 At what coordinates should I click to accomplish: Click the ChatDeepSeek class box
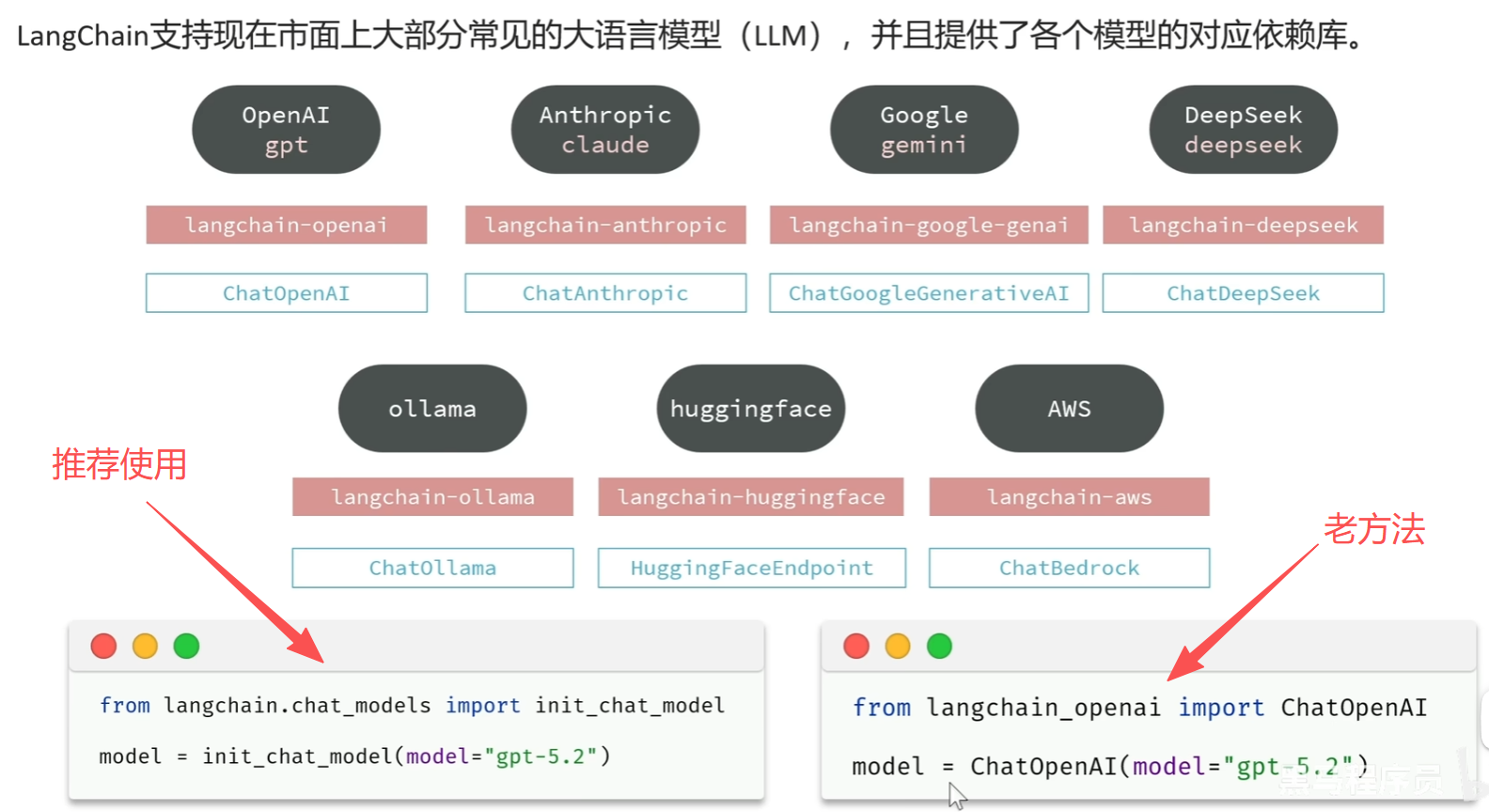tap(1244, 293)
